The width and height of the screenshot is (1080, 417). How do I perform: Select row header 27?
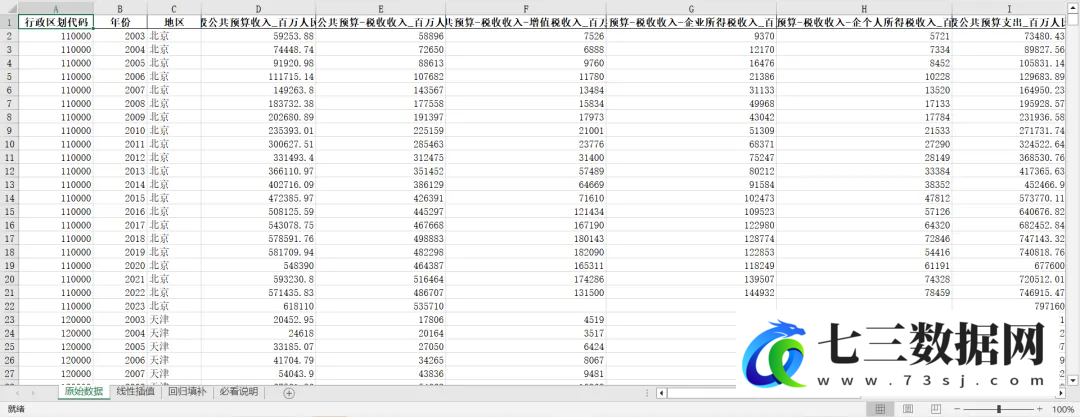pos(9,373)
